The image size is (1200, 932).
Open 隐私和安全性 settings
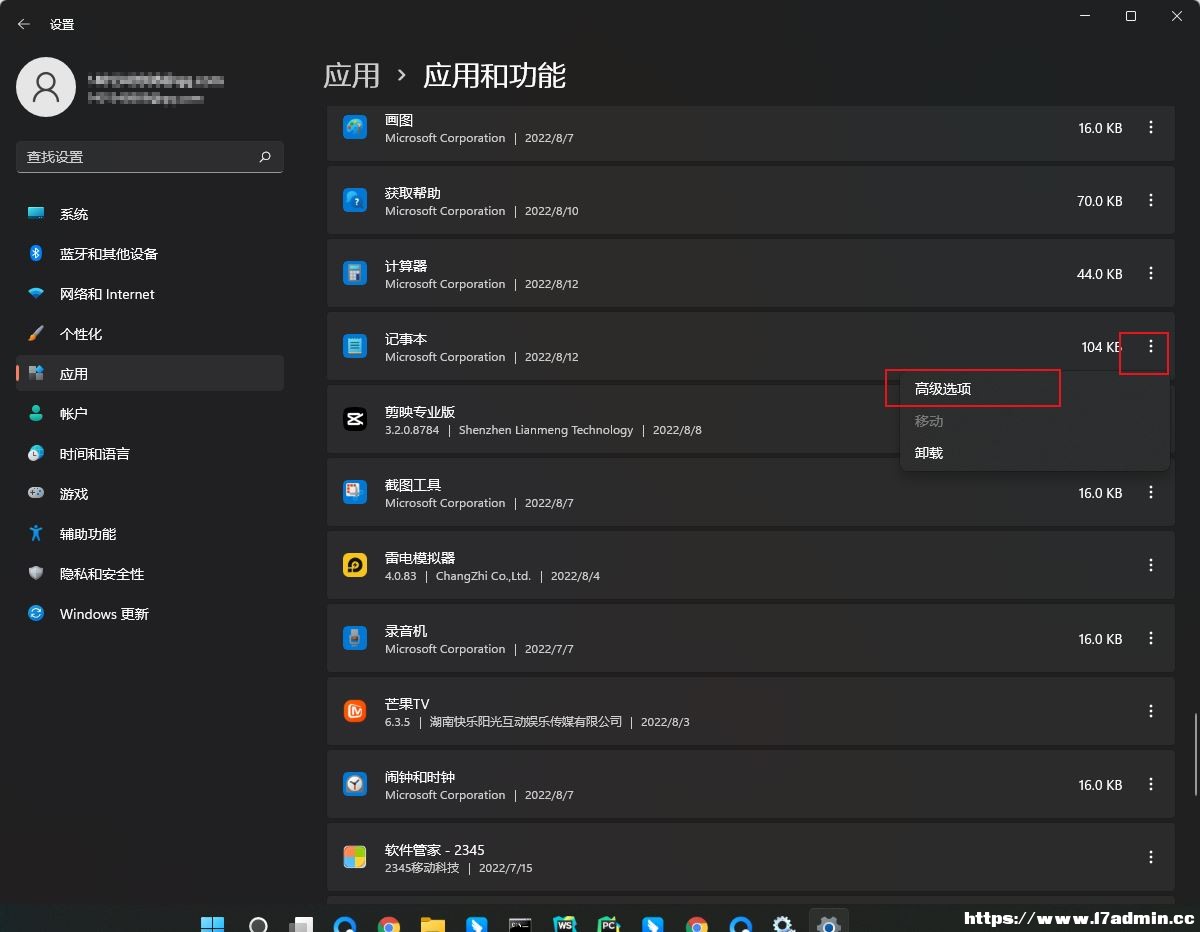150,574
